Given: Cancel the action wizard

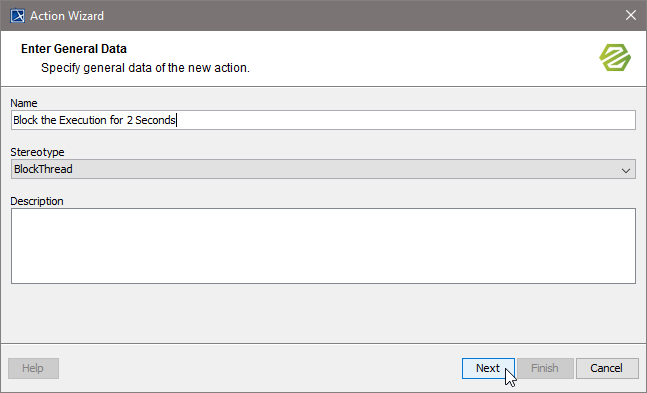Looking at the screenshot, I should coord(607,368).
